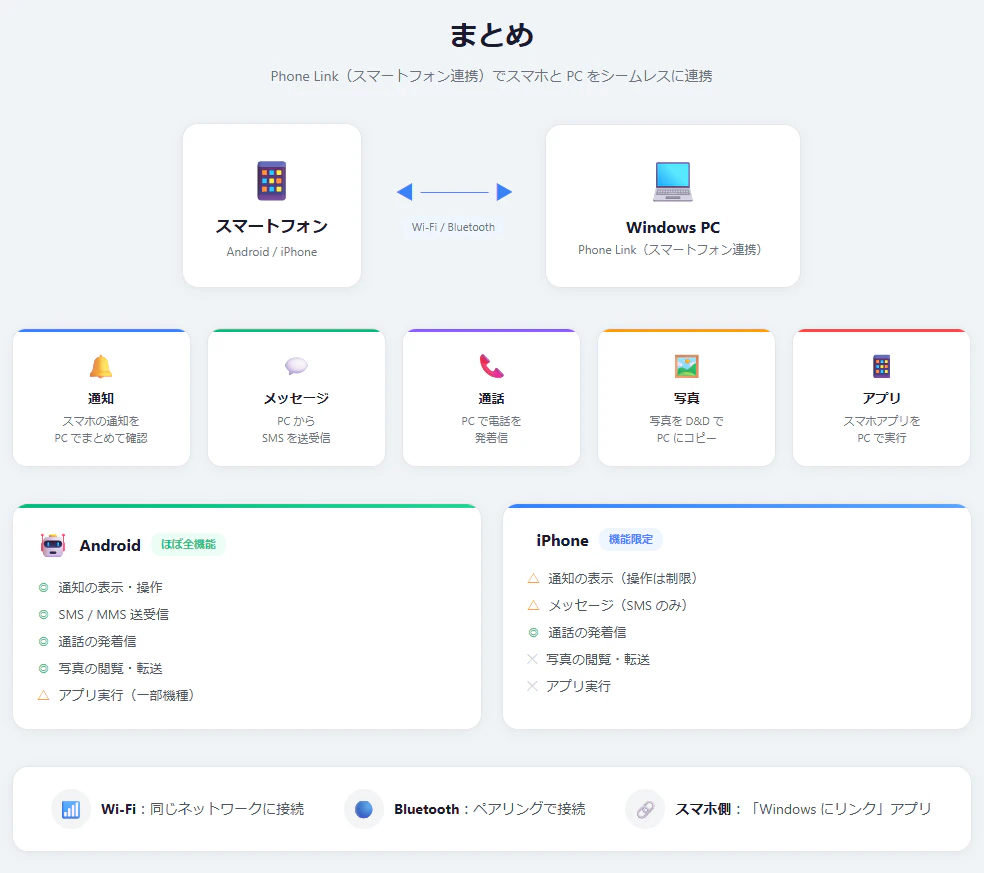
Task: Click the Wi-Fi signal bars icon
Action: point(71,809)
